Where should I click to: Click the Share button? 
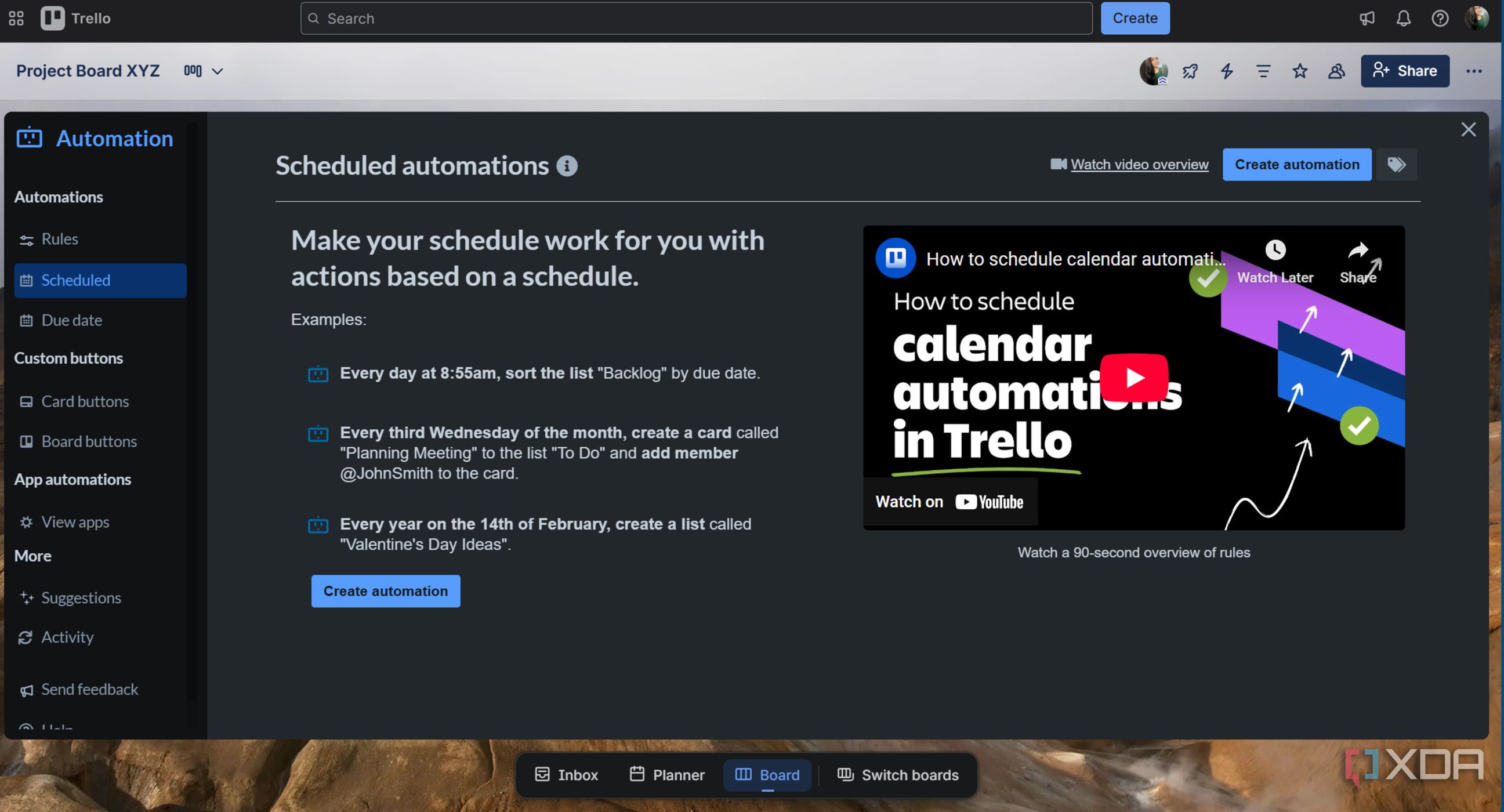(x=1404, y=71)
